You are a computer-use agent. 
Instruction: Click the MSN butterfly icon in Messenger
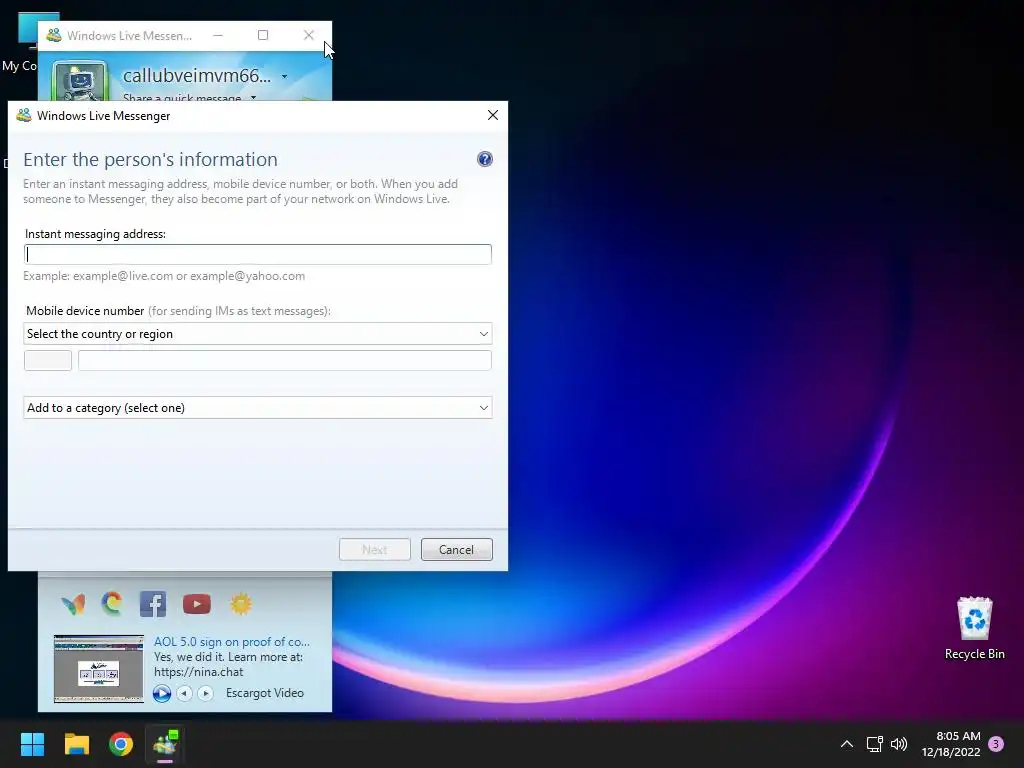[x=73, y=604]
